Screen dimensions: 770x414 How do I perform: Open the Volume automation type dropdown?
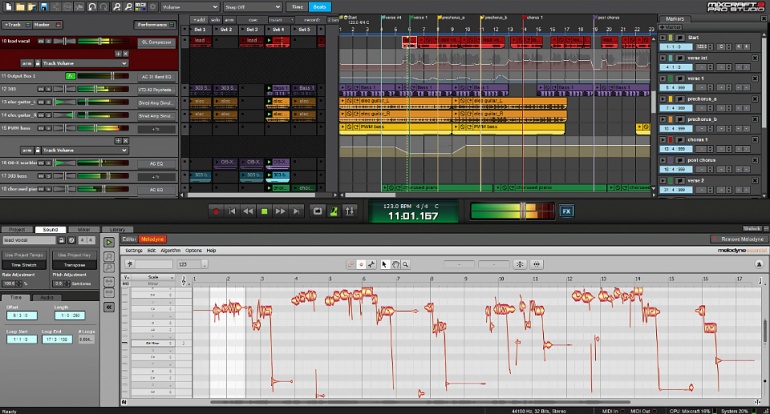pos(191,7)
